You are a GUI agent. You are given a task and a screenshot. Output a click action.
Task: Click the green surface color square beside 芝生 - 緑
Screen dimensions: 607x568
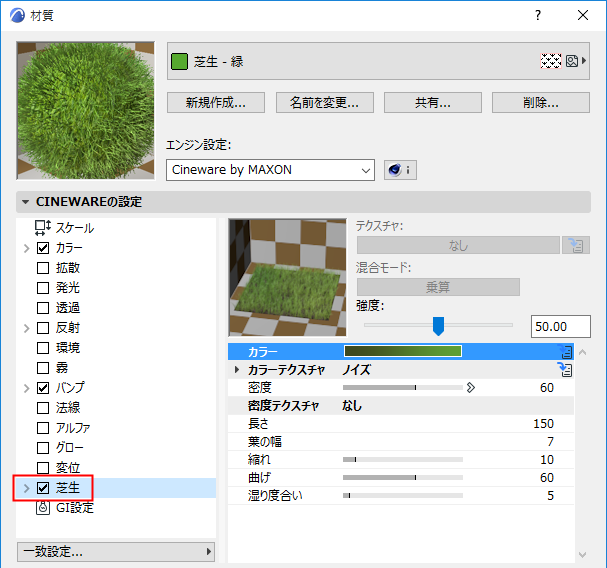tap(179, 62)
